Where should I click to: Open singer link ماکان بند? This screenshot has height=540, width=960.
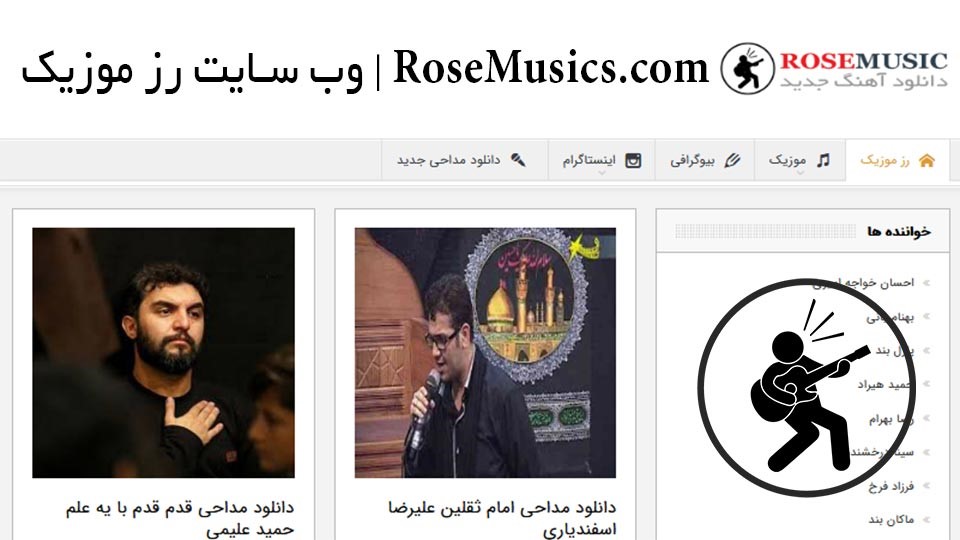891,520
